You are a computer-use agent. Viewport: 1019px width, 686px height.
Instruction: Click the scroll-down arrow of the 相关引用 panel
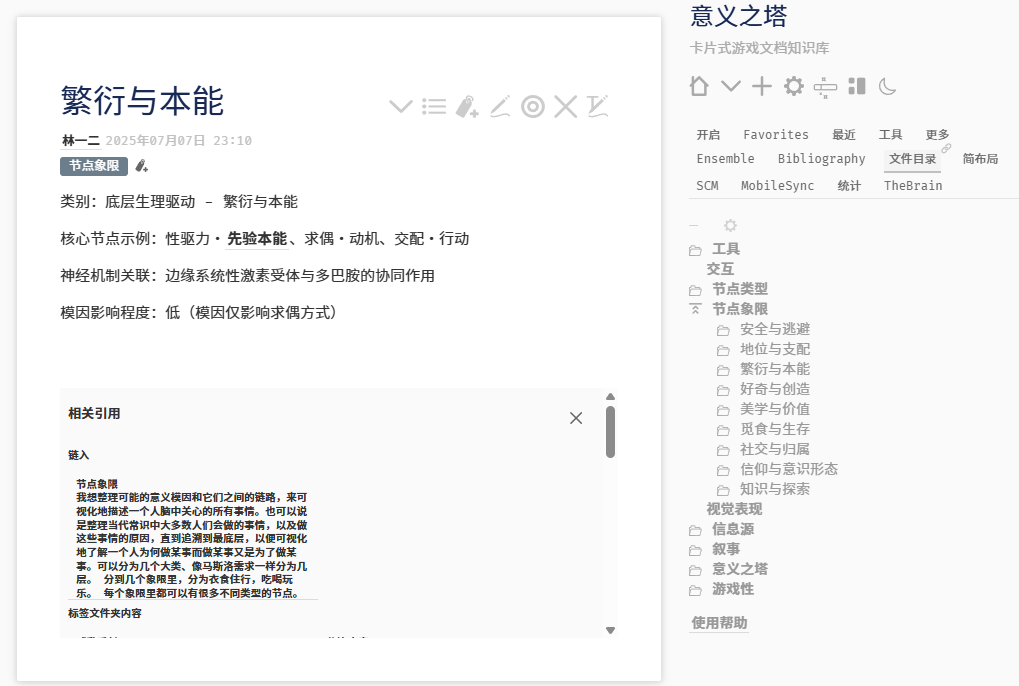point(610,630)
